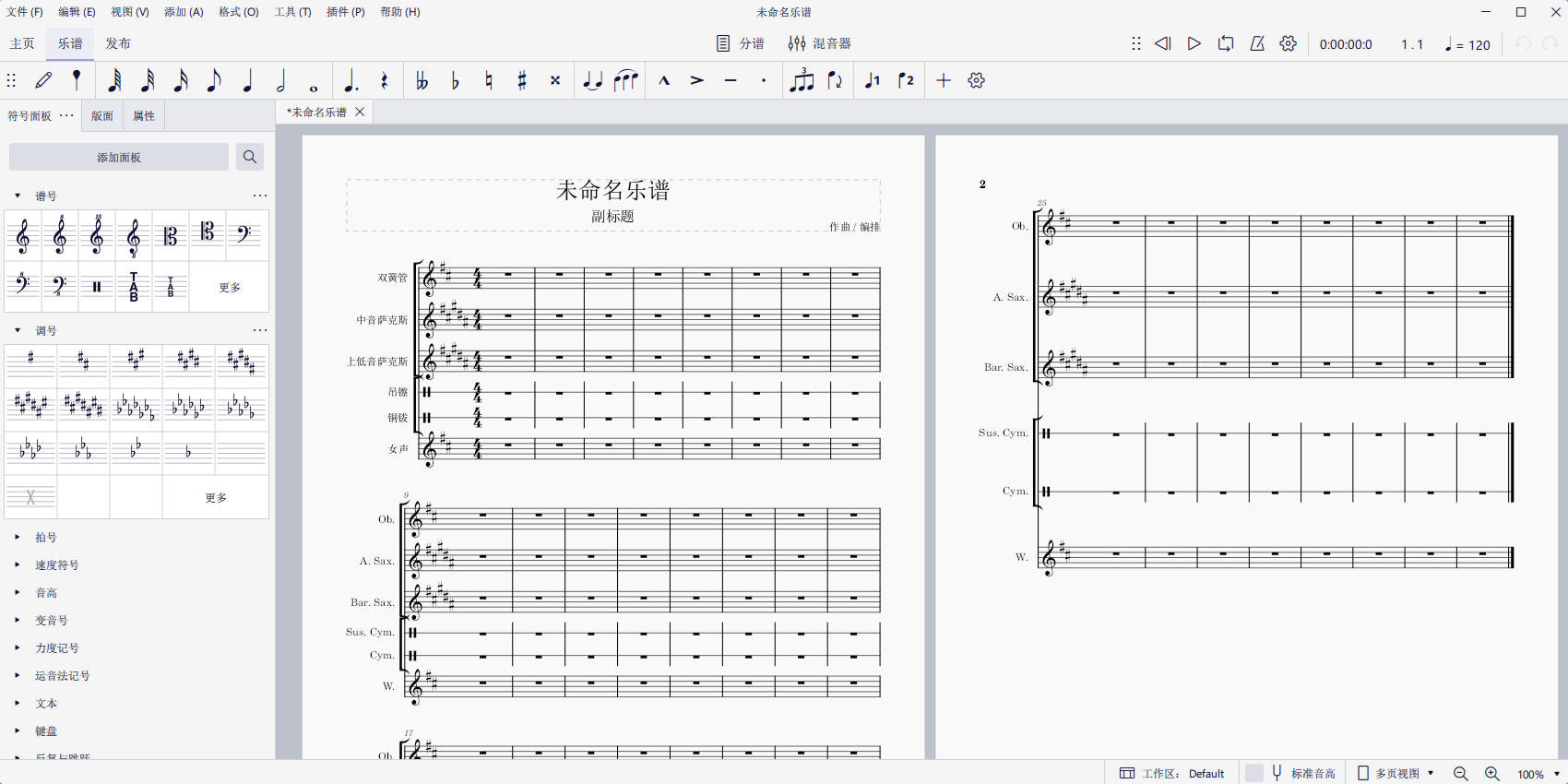The width and height of the screenshot is (1568, 784).
Task: Toggle the concert pitch (标准音高) checkbox
Action: pos(1254,773)
